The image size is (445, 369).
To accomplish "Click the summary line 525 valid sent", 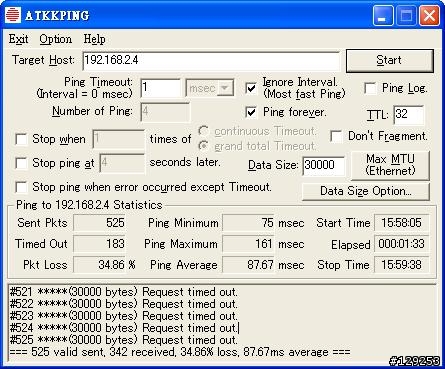I will coord(180,352).
